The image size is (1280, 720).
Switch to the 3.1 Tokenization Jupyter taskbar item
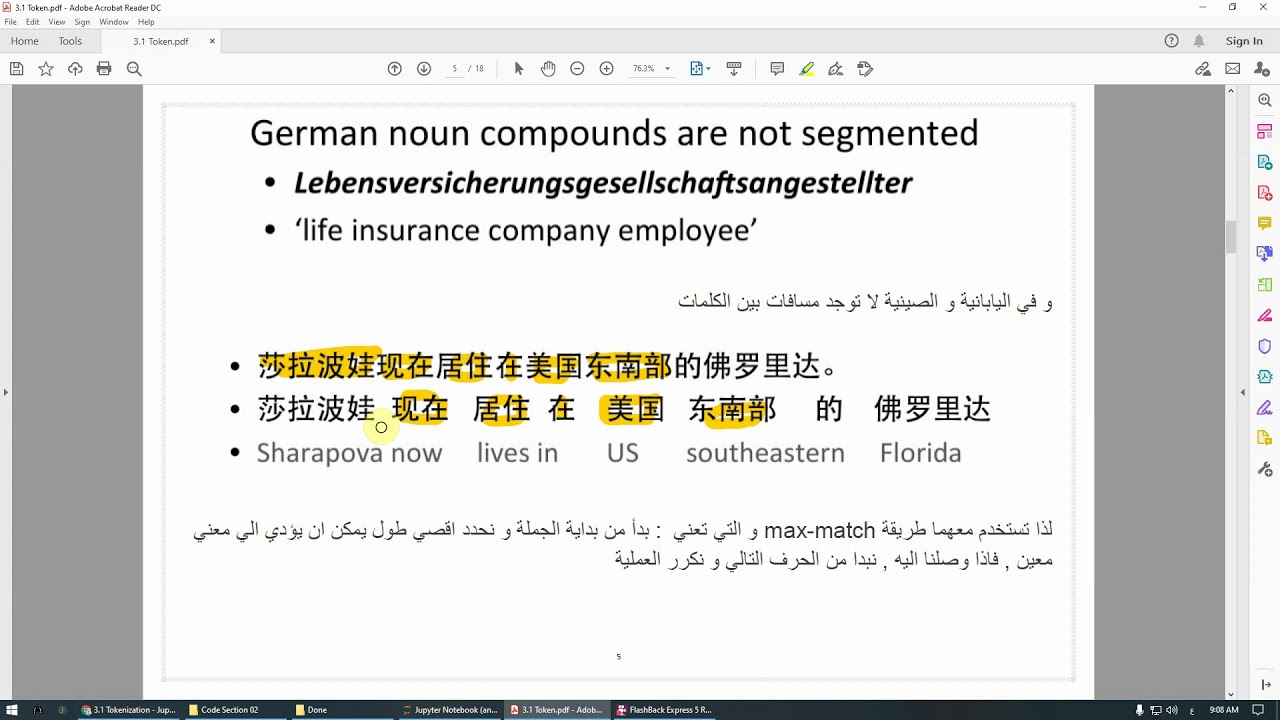point(129,710)
